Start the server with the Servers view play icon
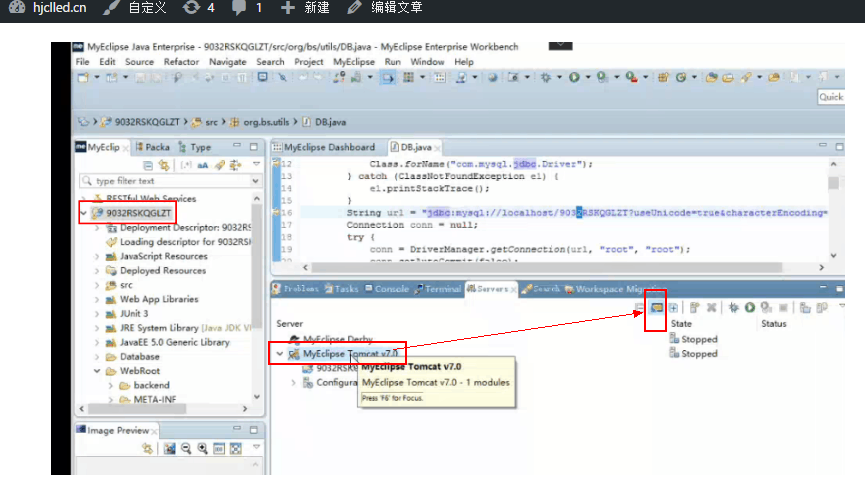Viewport: 865px width, 501px height. 750,308
